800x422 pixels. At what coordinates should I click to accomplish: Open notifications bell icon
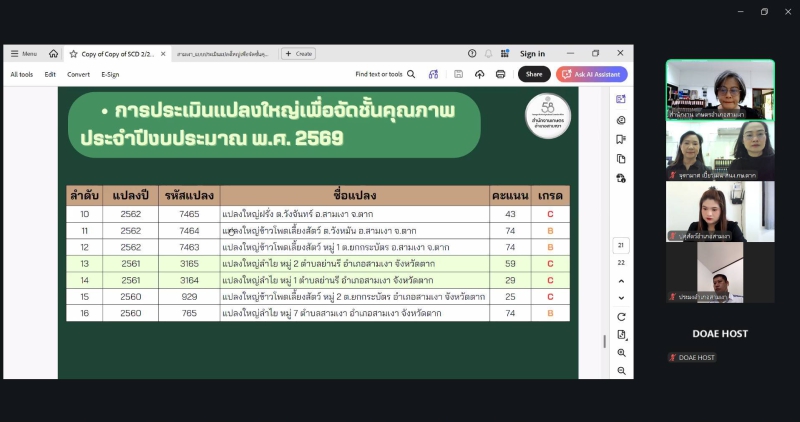(489, 54)
